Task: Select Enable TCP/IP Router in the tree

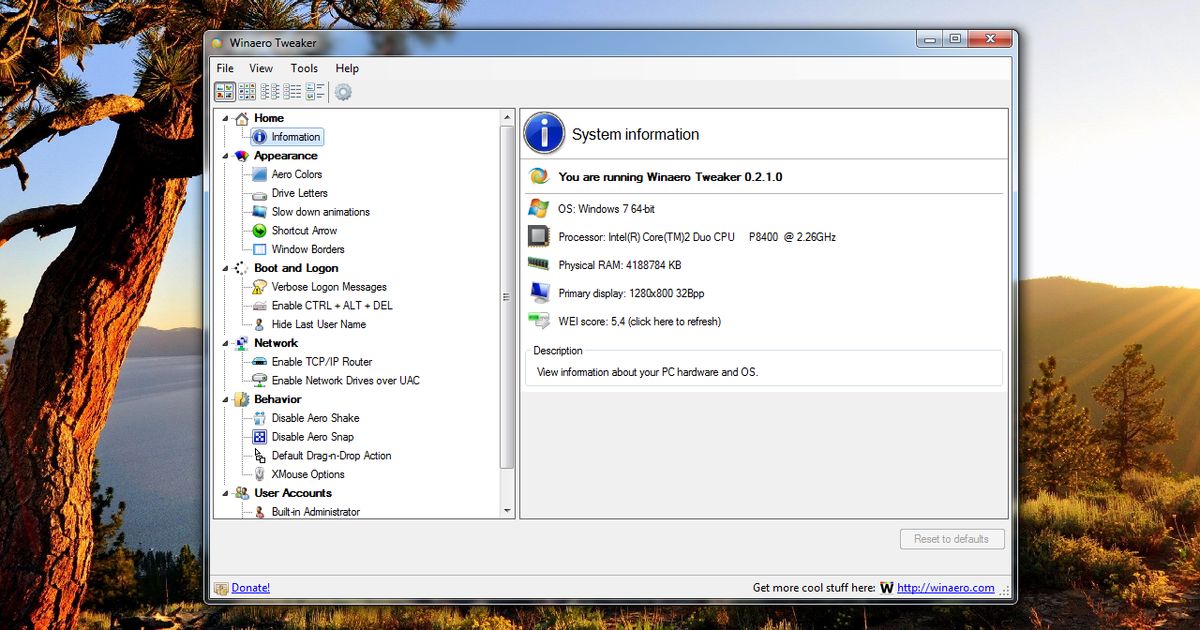Action: click(x=321, y=362)
